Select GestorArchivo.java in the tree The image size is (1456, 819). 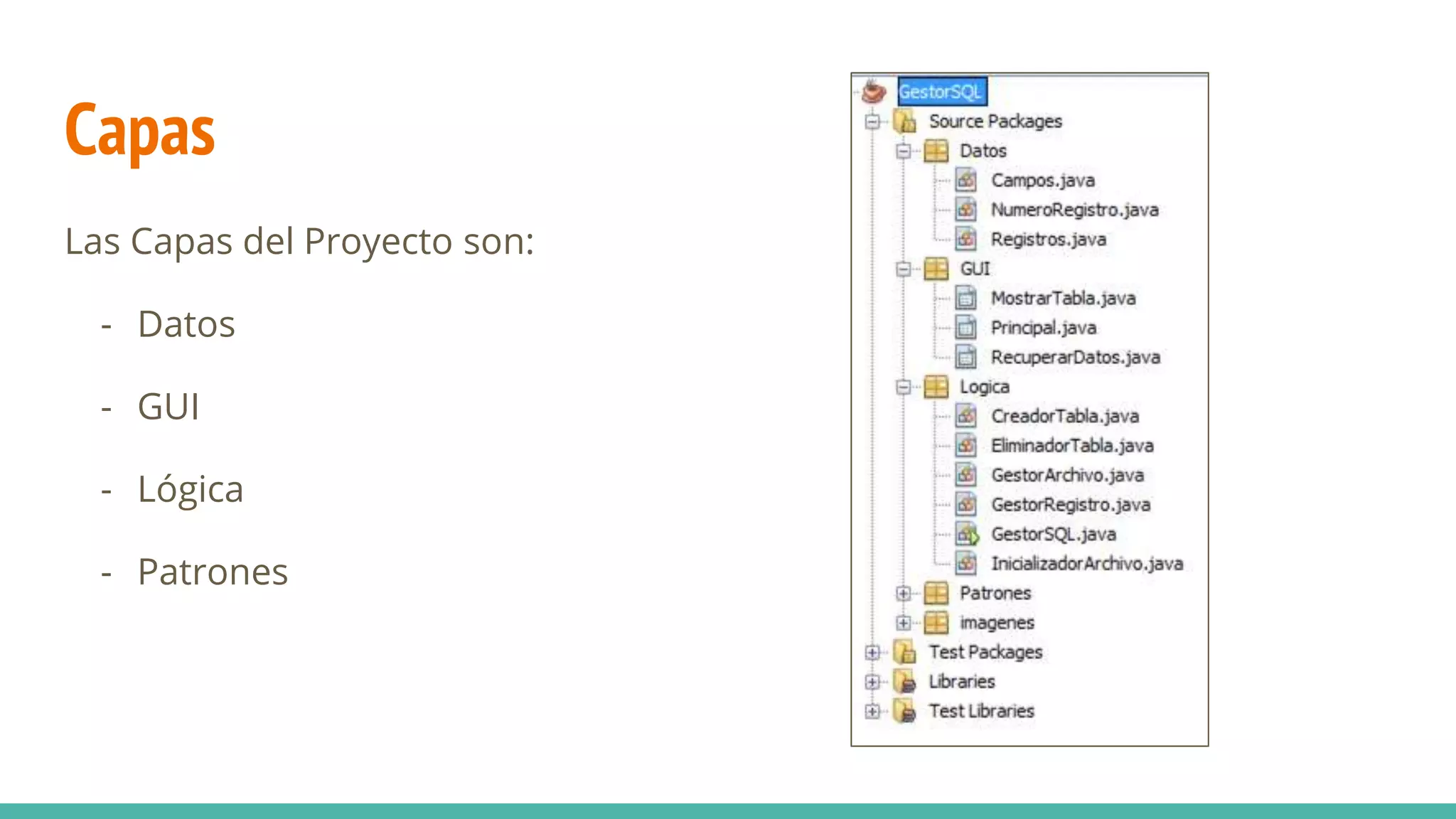1068,476
